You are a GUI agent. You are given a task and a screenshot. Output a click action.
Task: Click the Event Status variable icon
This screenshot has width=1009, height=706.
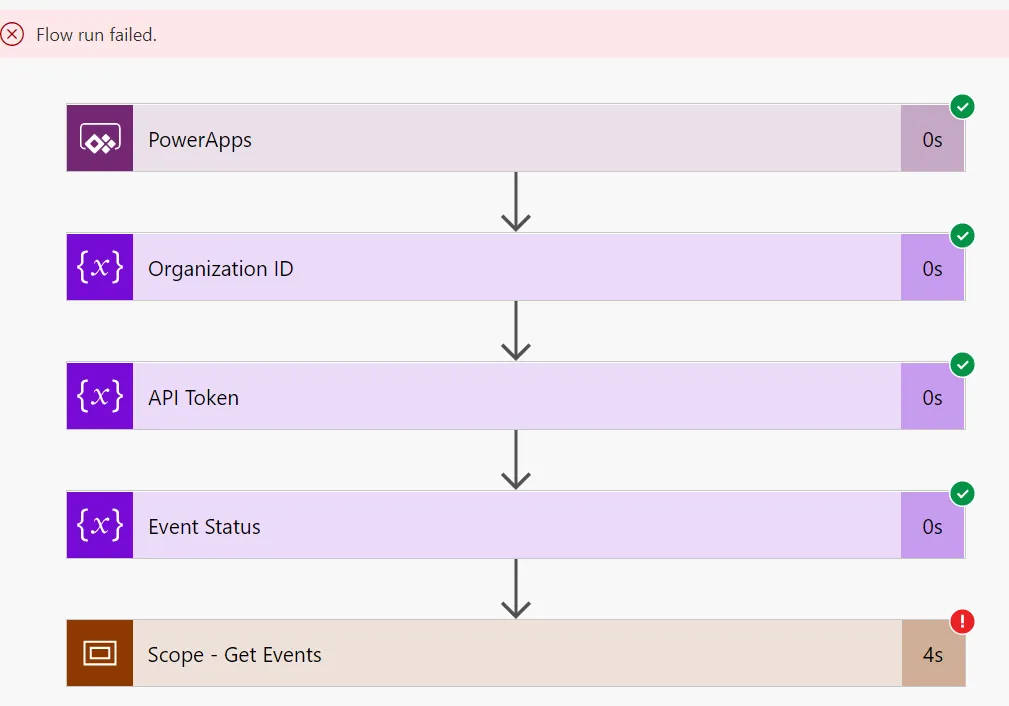[x=100, y=525]
